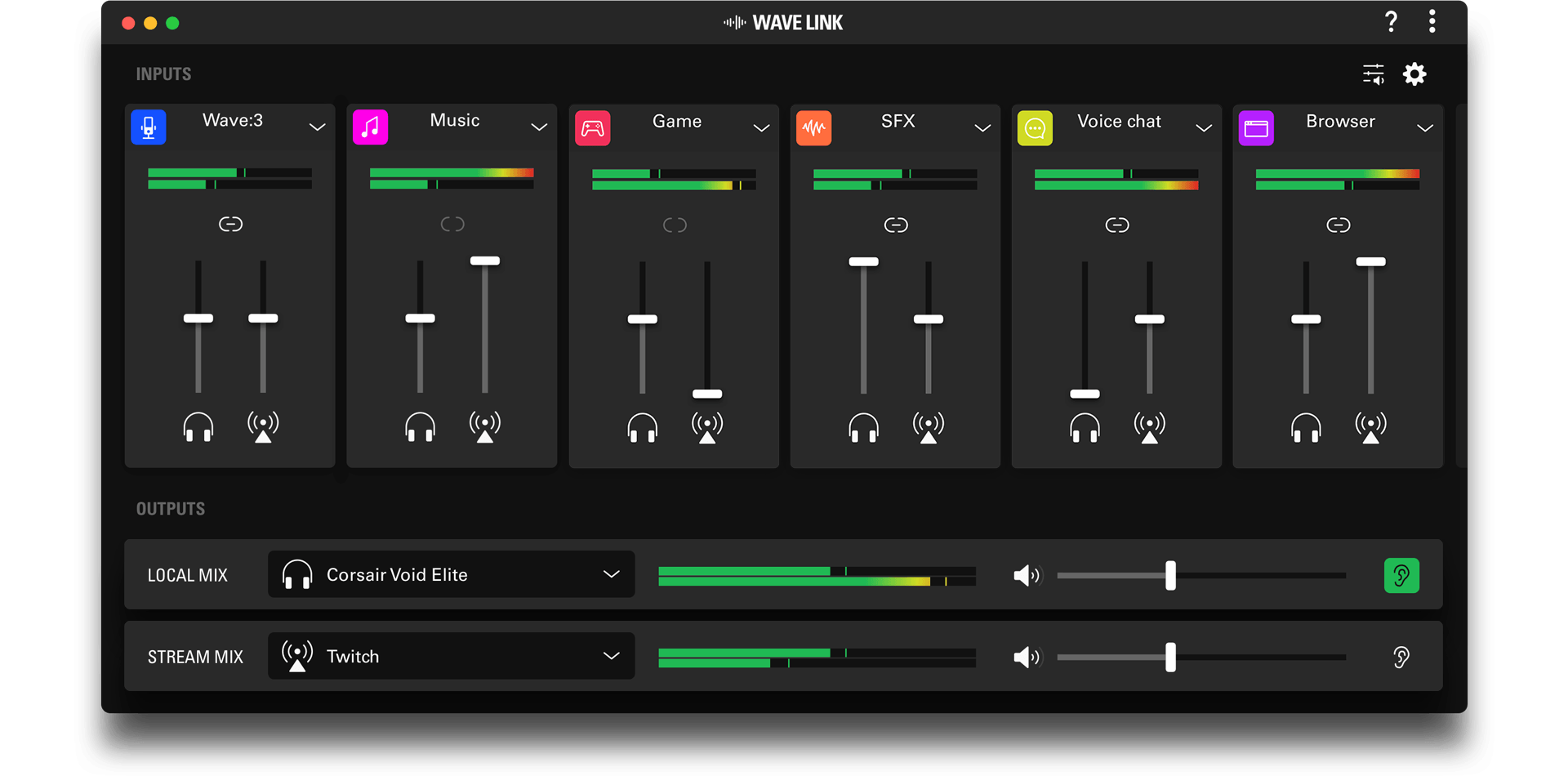This screenshot has height=776, width=1568.
Task: Mute Wave:3 in the stream mix
Action: tap(263, 426)
